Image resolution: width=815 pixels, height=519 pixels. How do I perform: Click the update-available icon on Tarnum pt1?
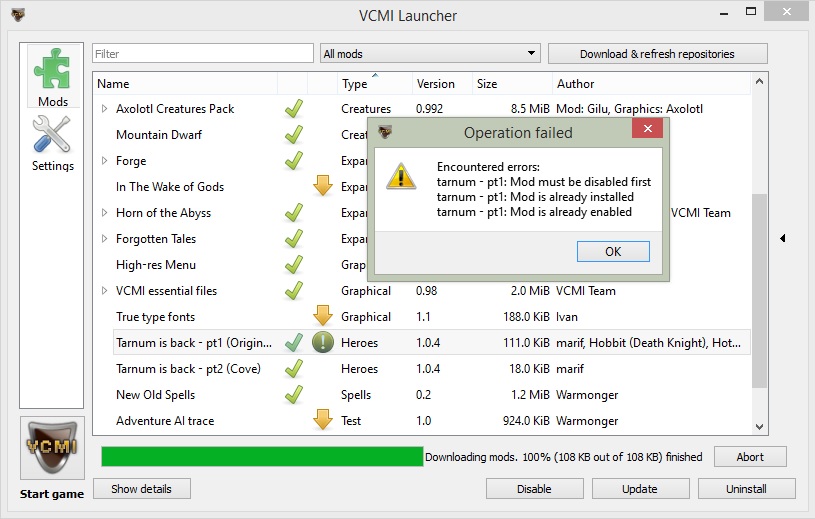click(322, 343)
